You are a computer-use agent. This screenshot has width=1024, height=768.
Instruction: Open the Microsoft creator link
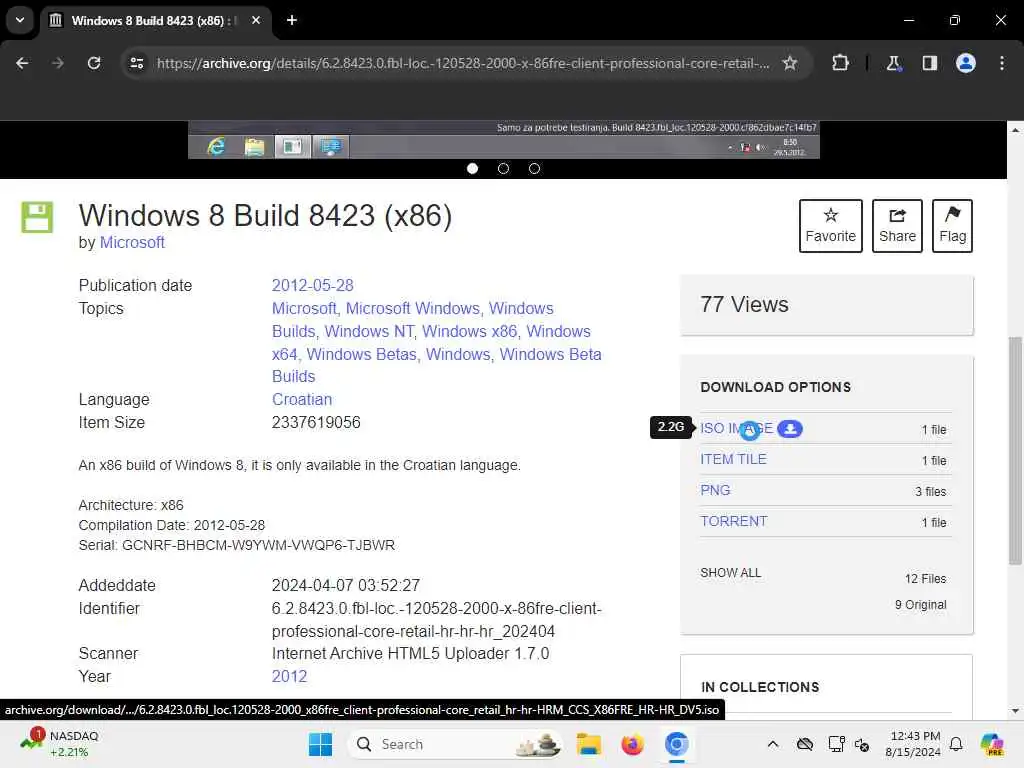click(132, 242)
